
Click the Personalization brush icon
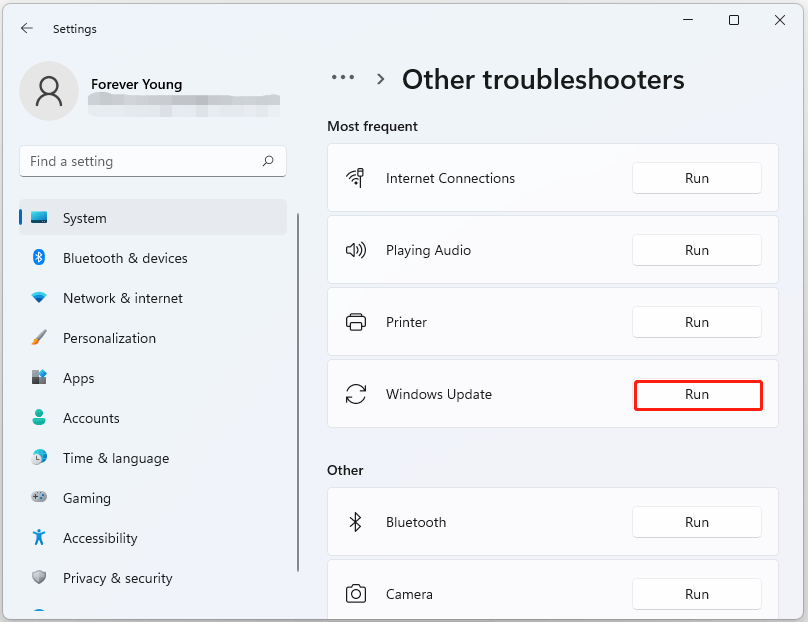[38, 338]
